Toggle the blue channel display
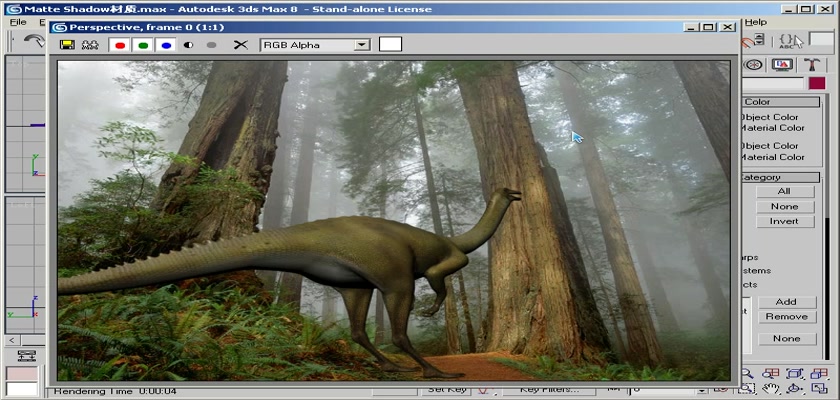This screenshot has width=840, height=400. tap(165, 45)
